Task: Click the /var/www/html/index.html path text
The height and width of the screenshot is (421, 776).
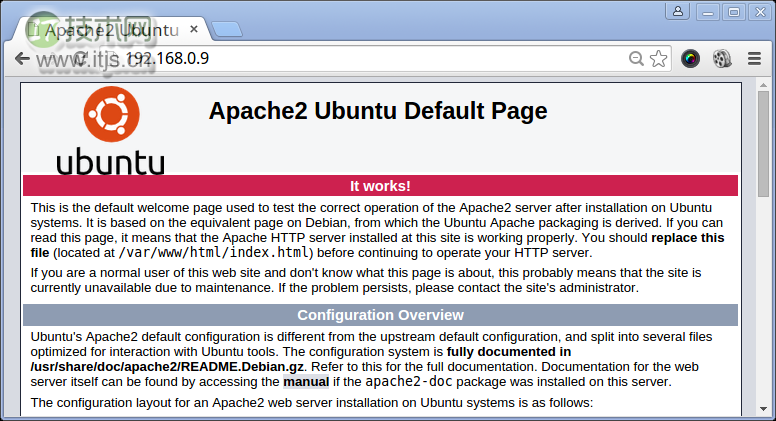Action: (214, 253)
